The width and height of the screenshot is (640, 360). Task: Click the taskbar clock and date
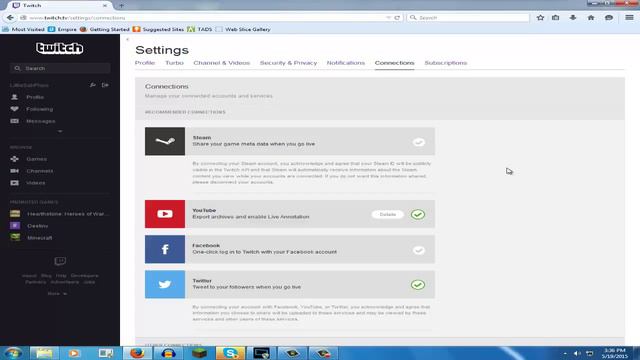(615, 353)
